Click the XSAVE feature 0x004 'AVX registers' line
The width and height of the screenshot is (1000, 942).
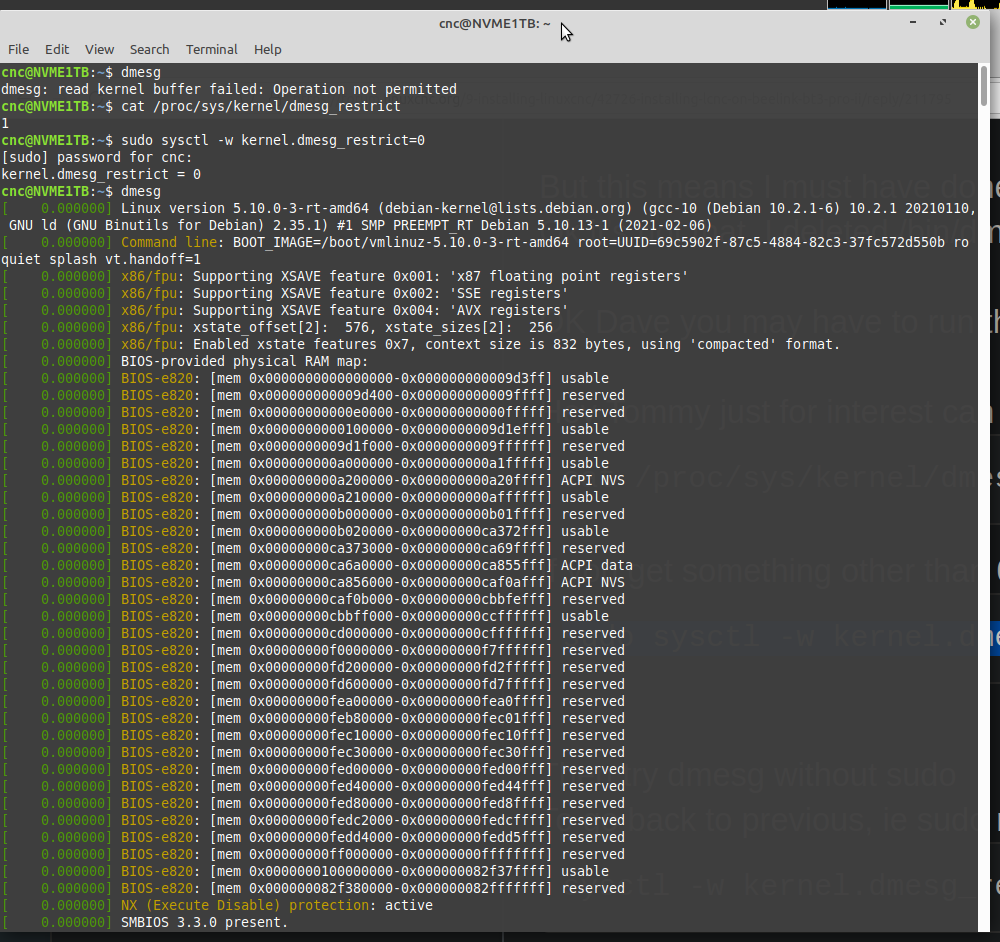point(284,310)
